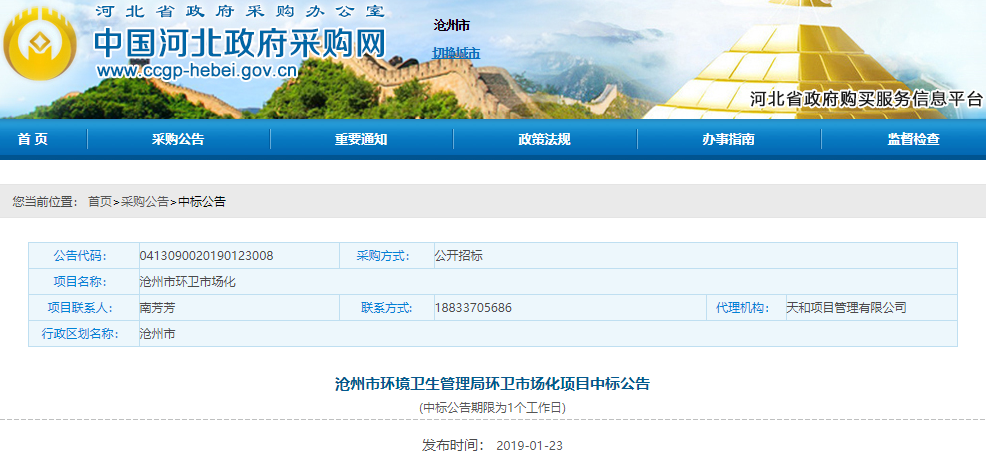This screenshot has width=986, height=452.
Task: Select 办事指南 in the navigation bar
Action: pyautogui.click(x=728, y=140)
